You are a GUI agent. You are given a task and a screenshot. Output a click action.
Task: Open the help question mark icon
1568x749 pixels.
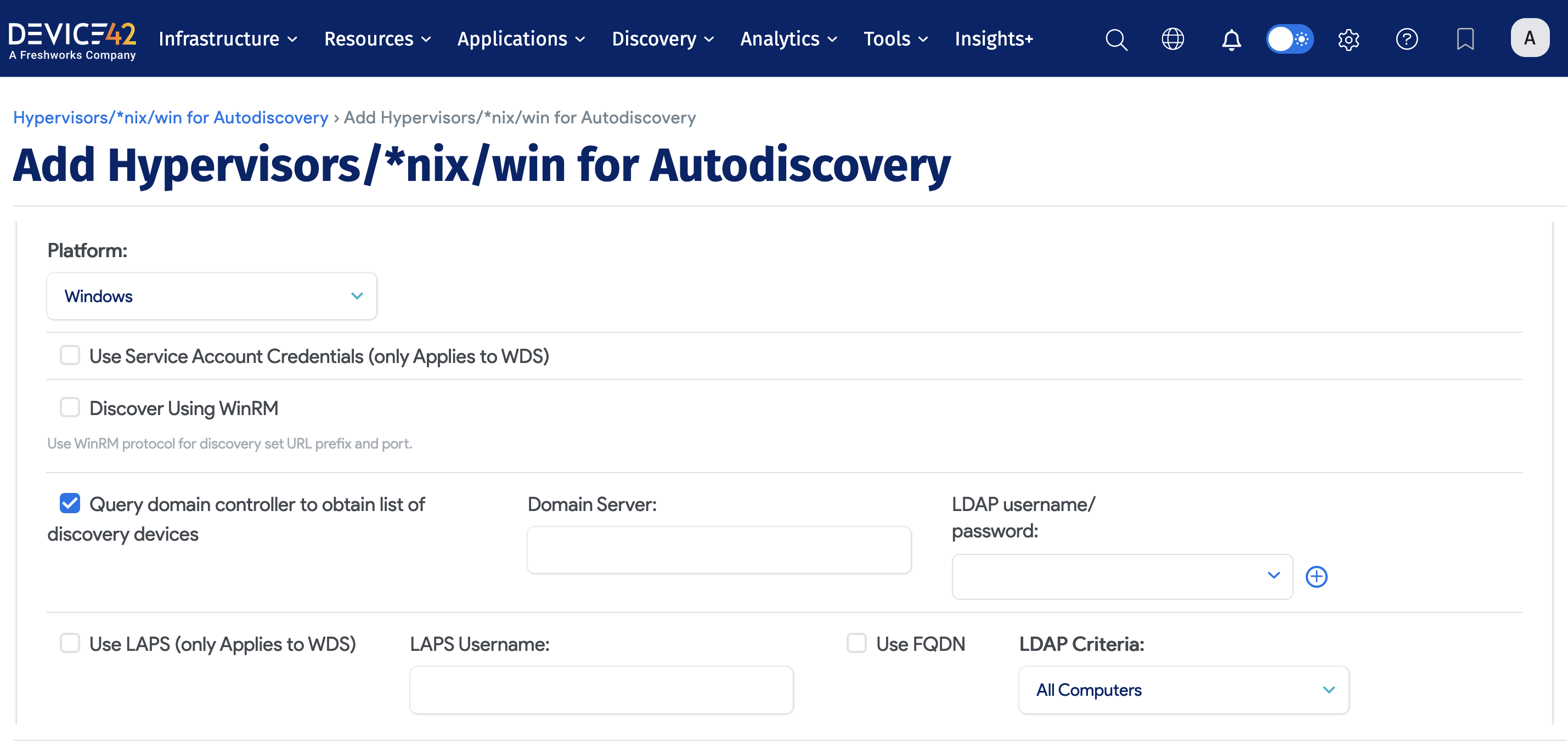[x=1407, y=39]
